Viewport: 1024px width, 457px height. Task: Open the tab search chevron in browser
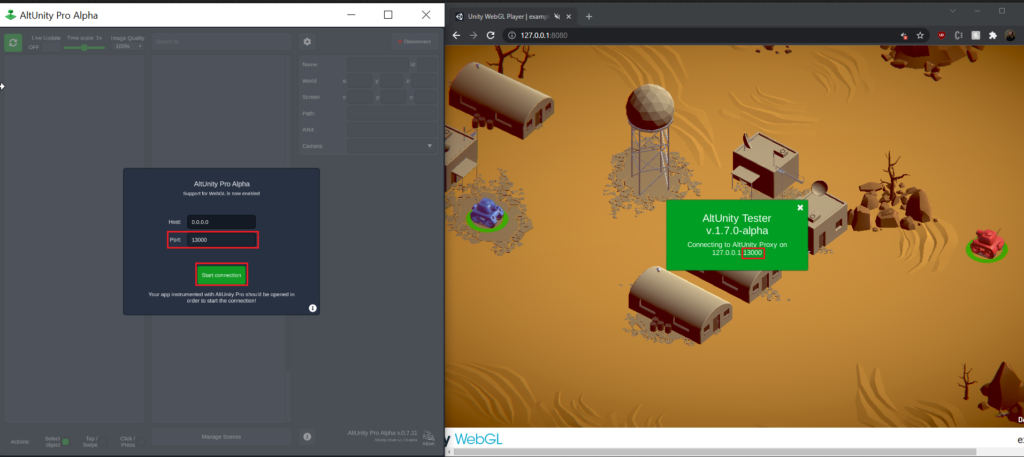coord(953,11)
